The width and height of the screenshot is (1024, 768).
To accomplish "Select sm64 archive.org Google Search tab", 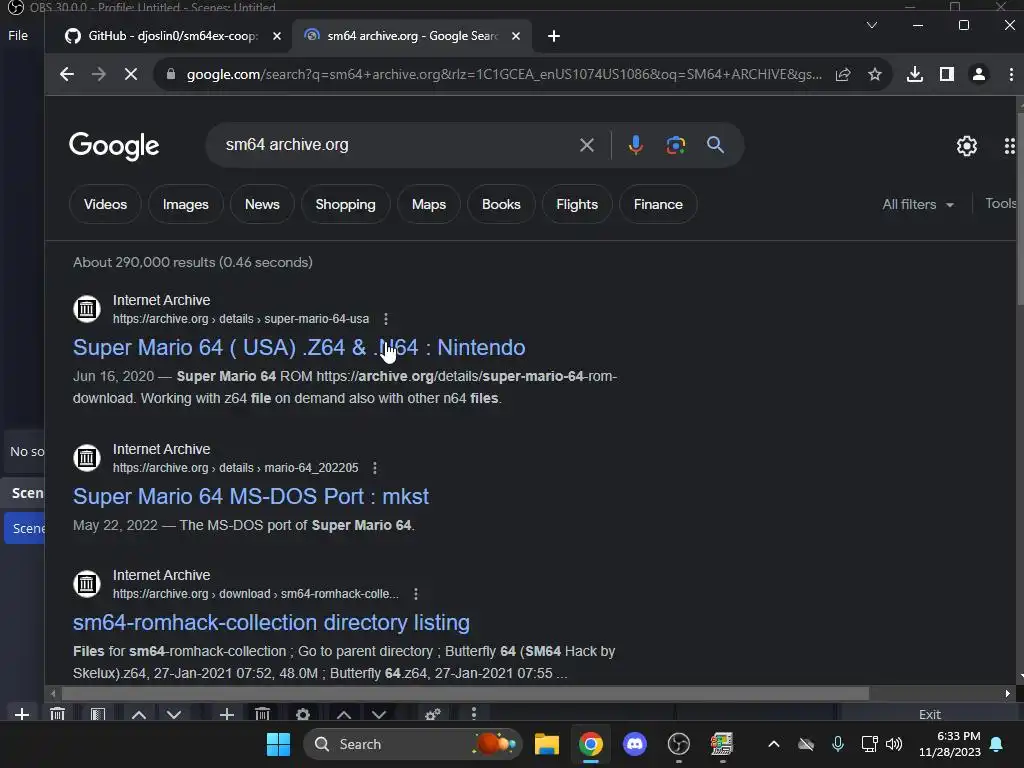I will (x=413, y=36).
